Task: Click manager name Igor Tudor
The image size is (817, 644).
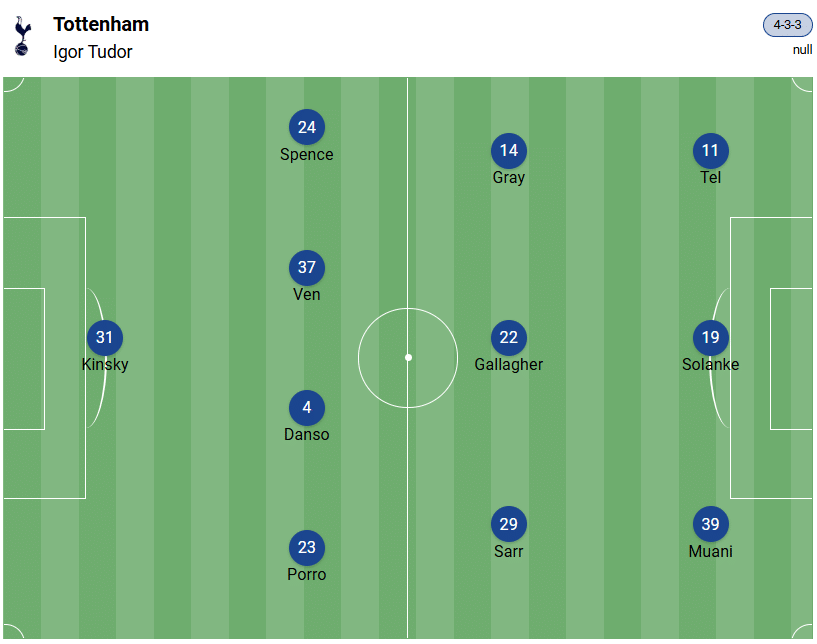Action: [x=93, y=52]
